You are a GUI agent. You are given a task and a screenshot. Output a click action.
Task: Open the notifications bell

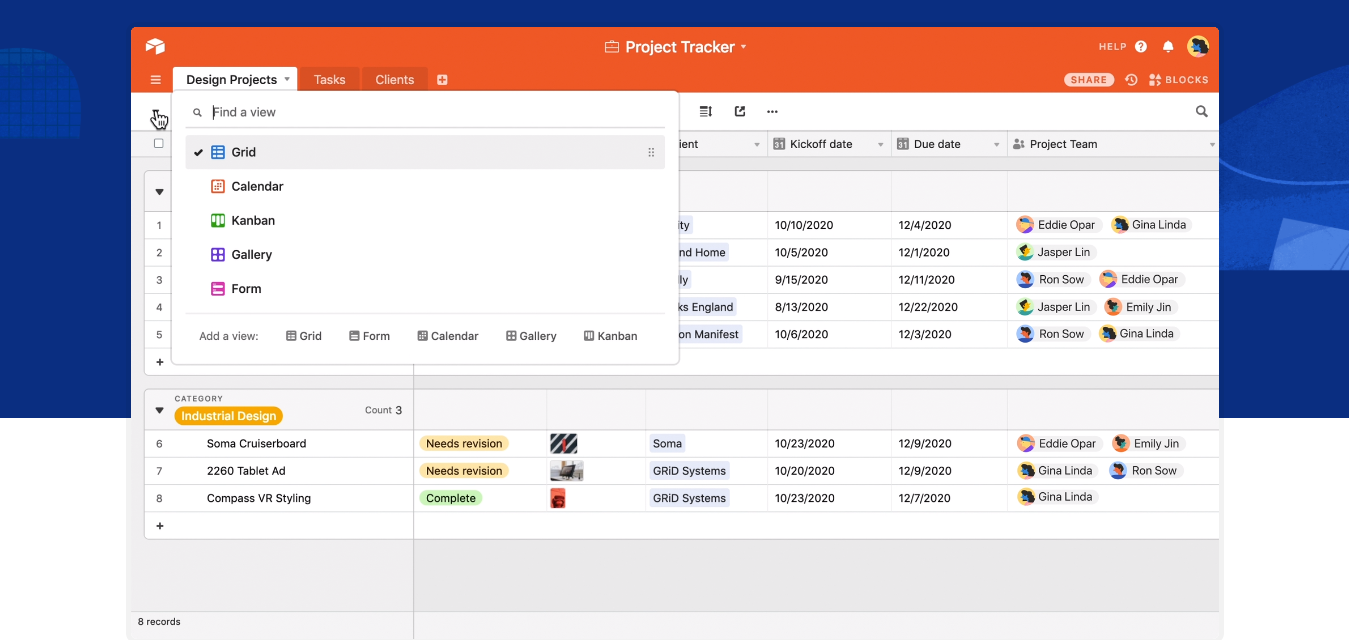pyautogui.click(x=1168, y=47)
